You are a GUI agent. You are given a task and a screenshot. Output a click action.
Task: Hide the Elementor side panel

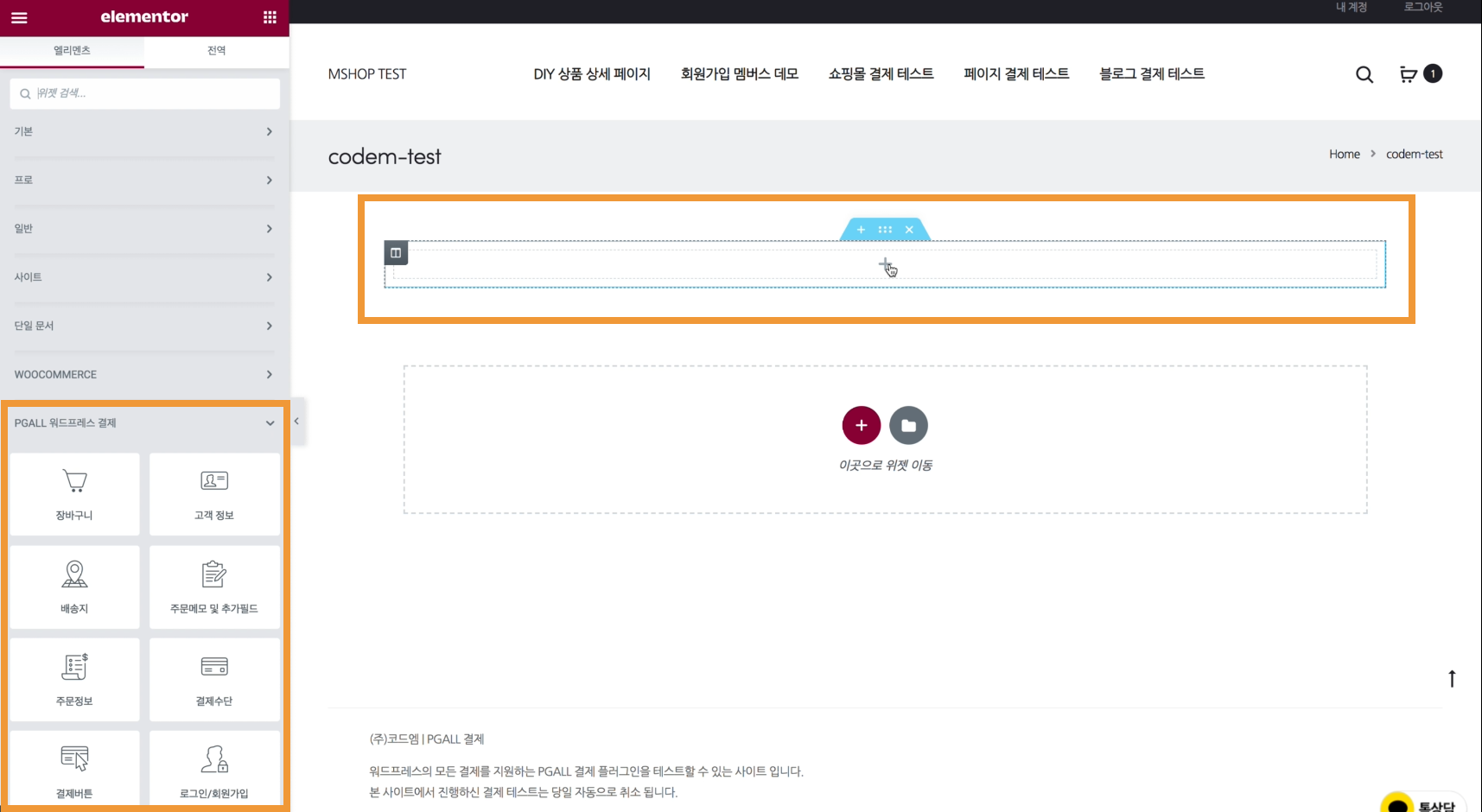pyautogui.click(x=296, y=422)
